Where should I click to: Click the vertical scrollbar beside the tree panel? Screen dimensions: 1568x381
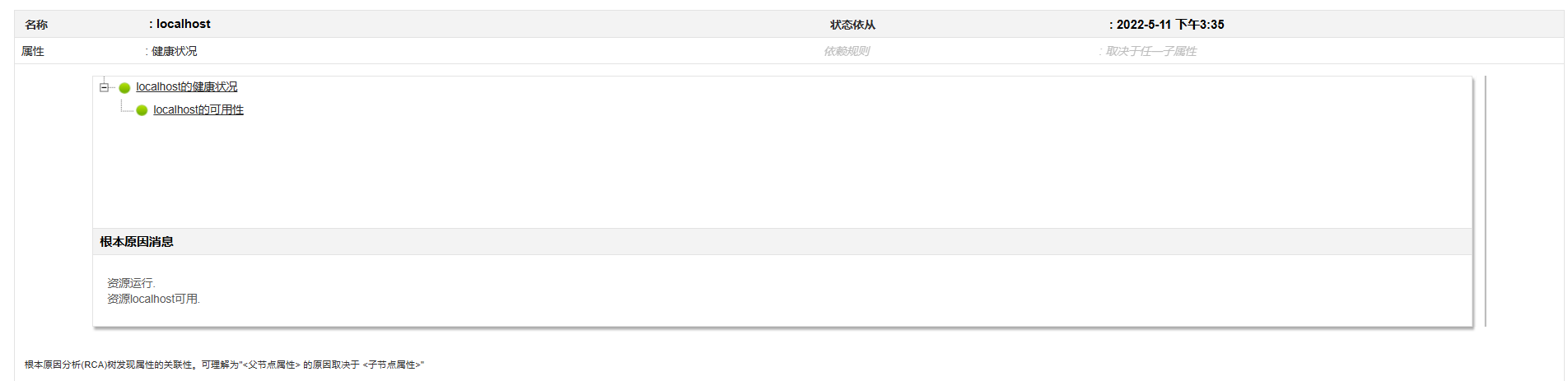tap(1485, 201)
